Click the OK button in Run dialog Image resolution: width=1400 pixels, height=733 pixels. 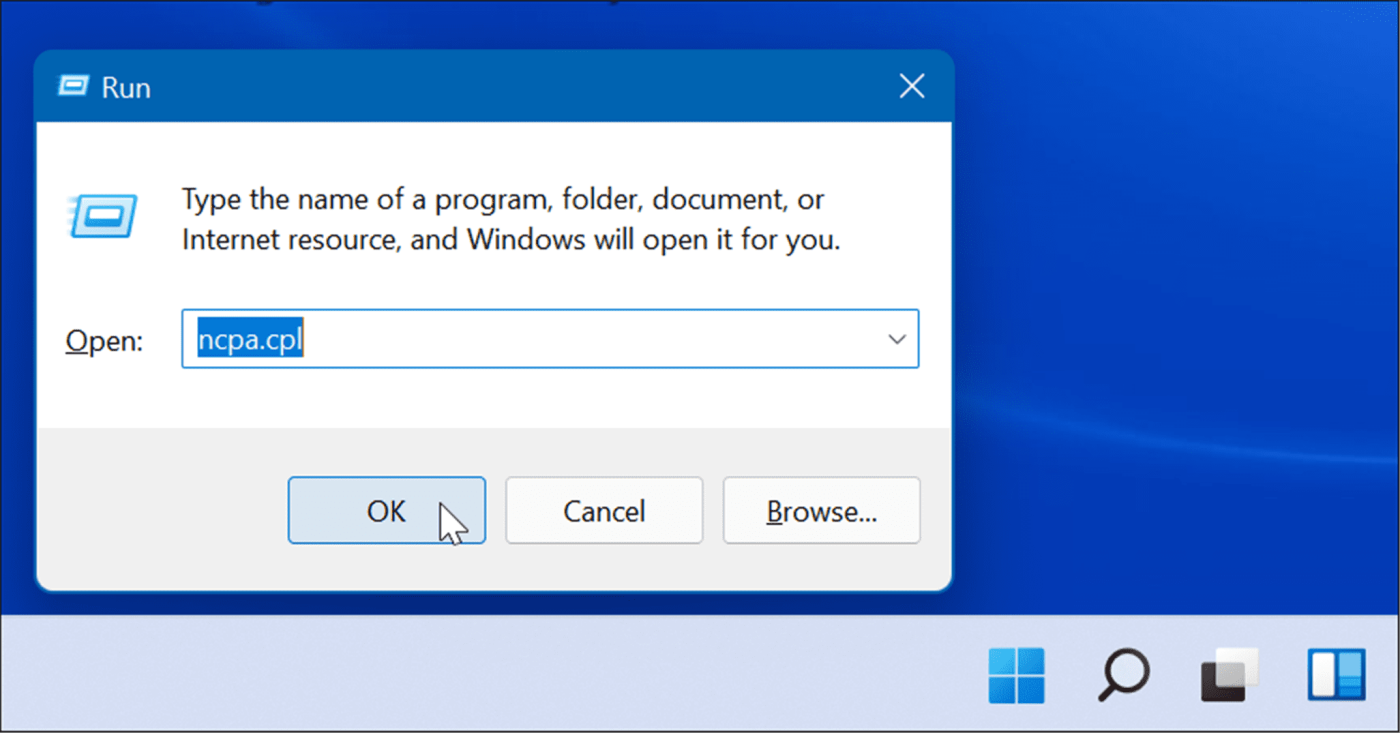pos(386,511)
